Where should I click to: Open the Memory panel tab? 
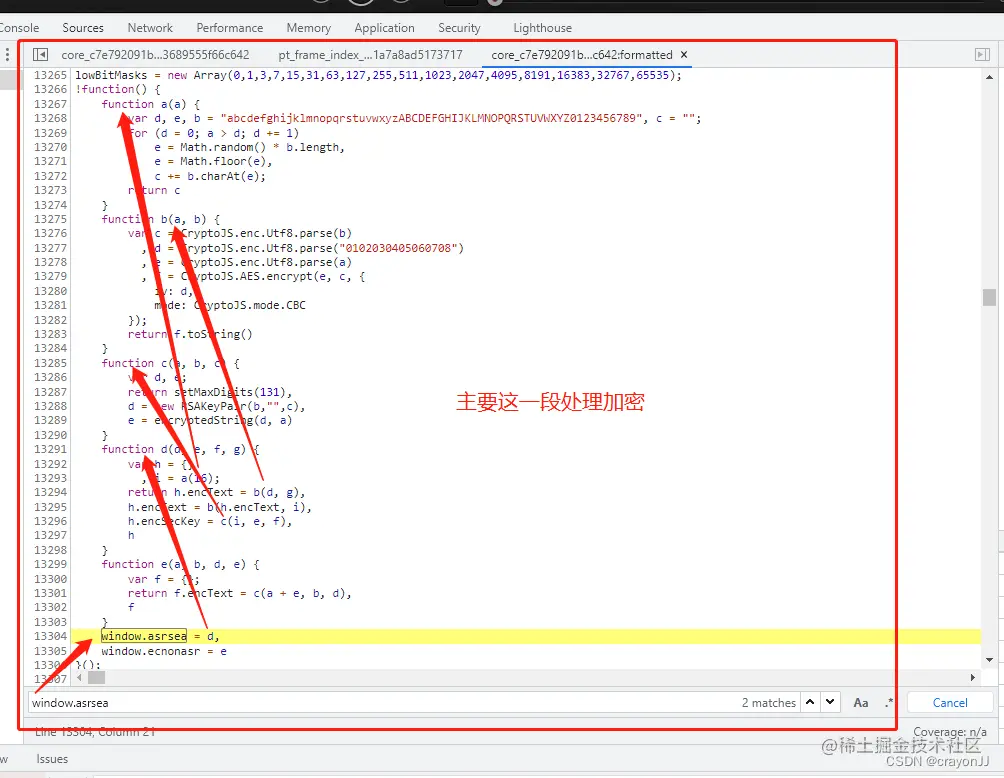coord(309,28)
